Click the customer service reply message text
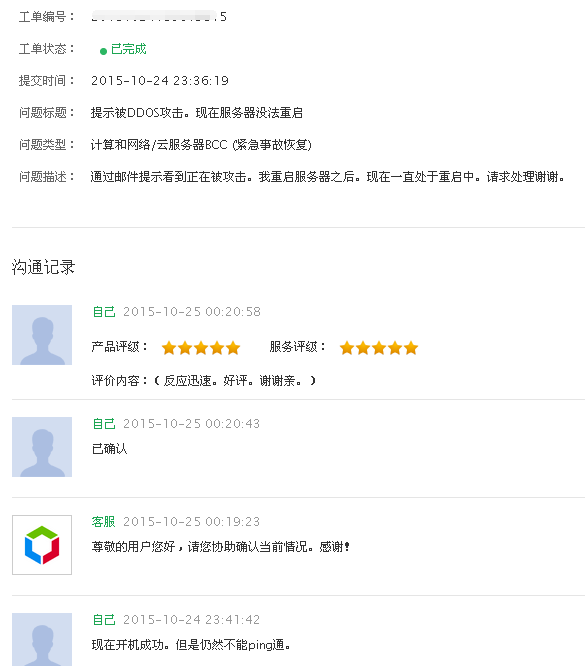 click(x=220, y=547)
